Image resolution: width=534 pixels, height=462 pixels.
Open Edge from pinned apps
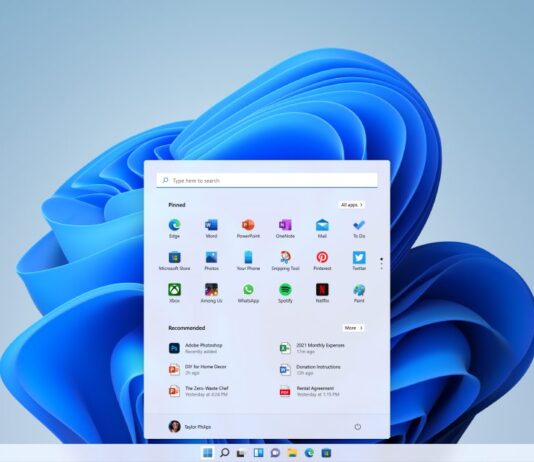[174, 228]
